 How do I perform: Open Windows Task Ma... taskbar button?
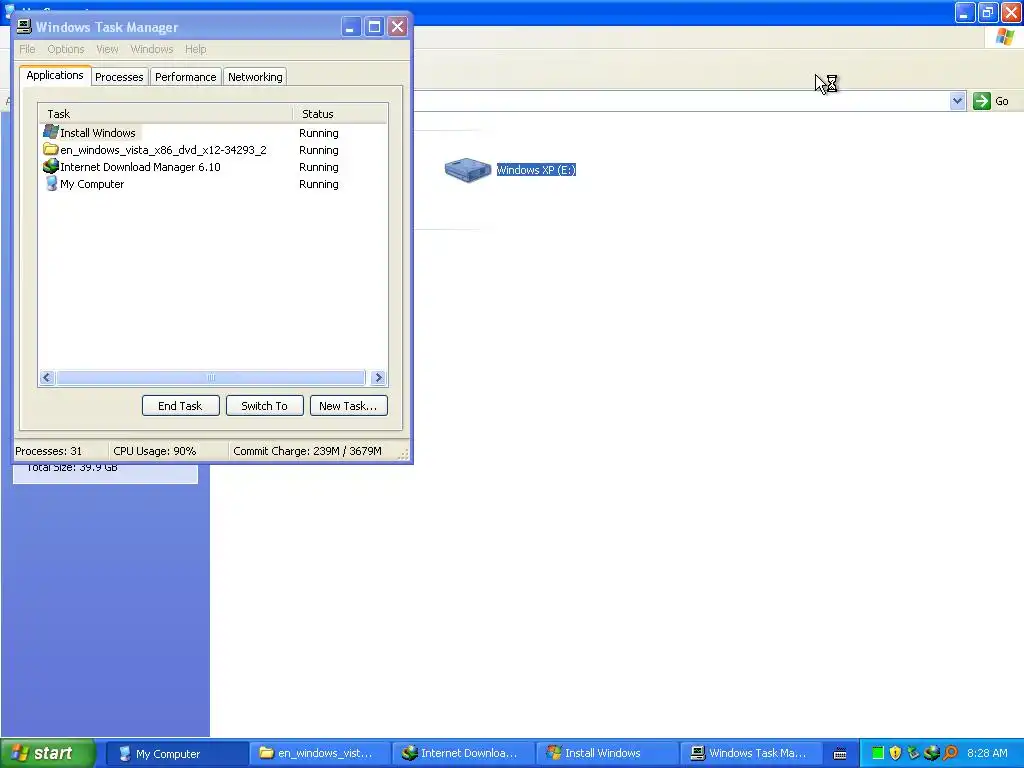click(751, 753)
